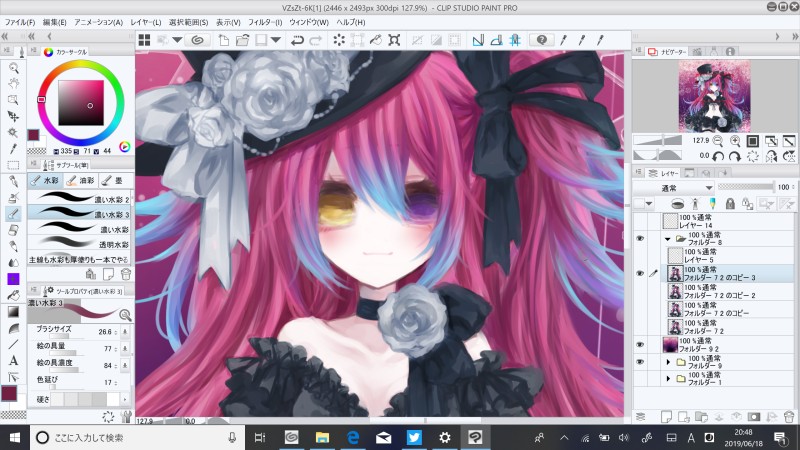Expand the フォルダー 9 folder
This screenshot has height=450, width=800.
click(x=668, y=362)
